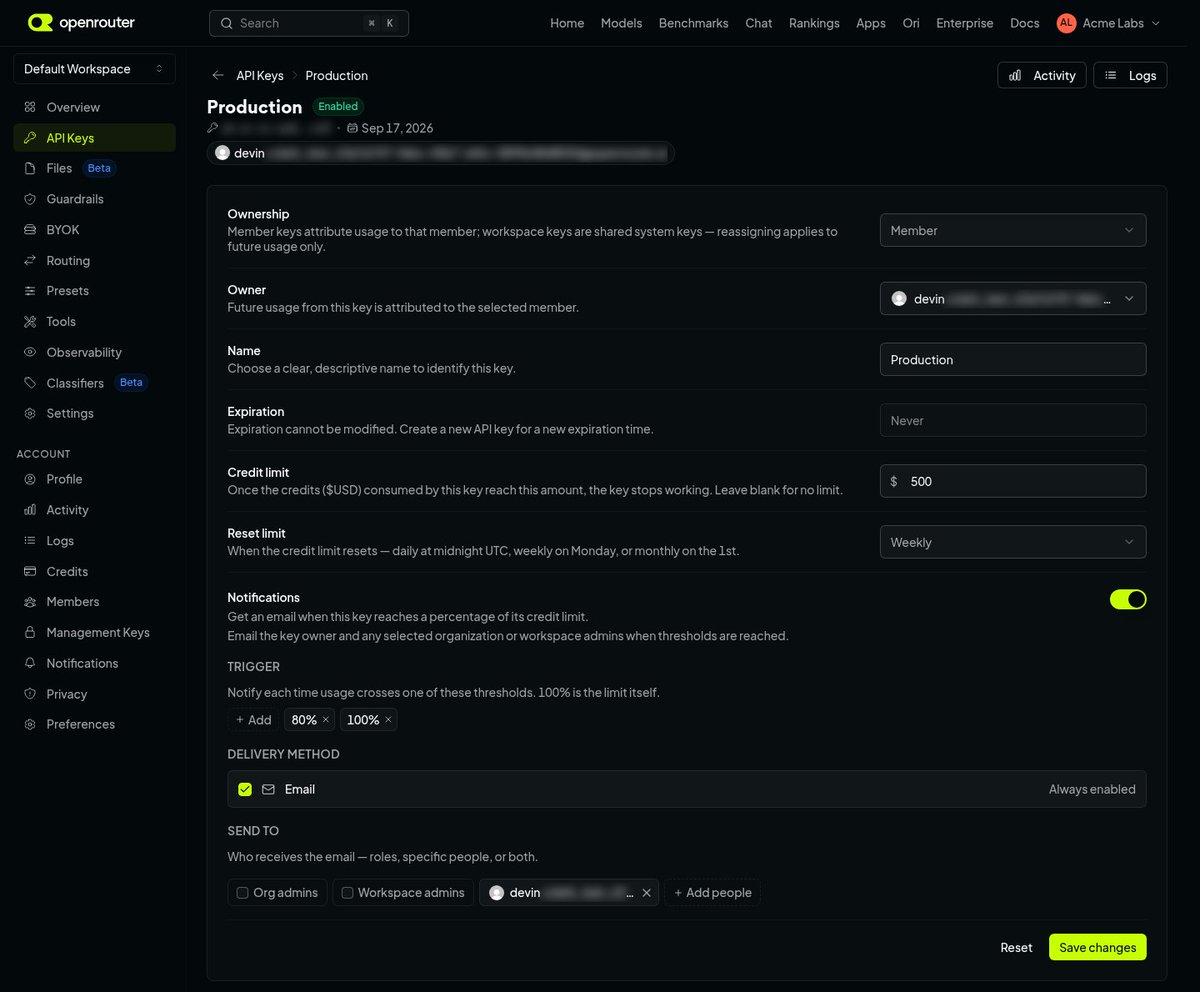Click the AL account avatar
1200x992 pixels.
point(1067,23)
